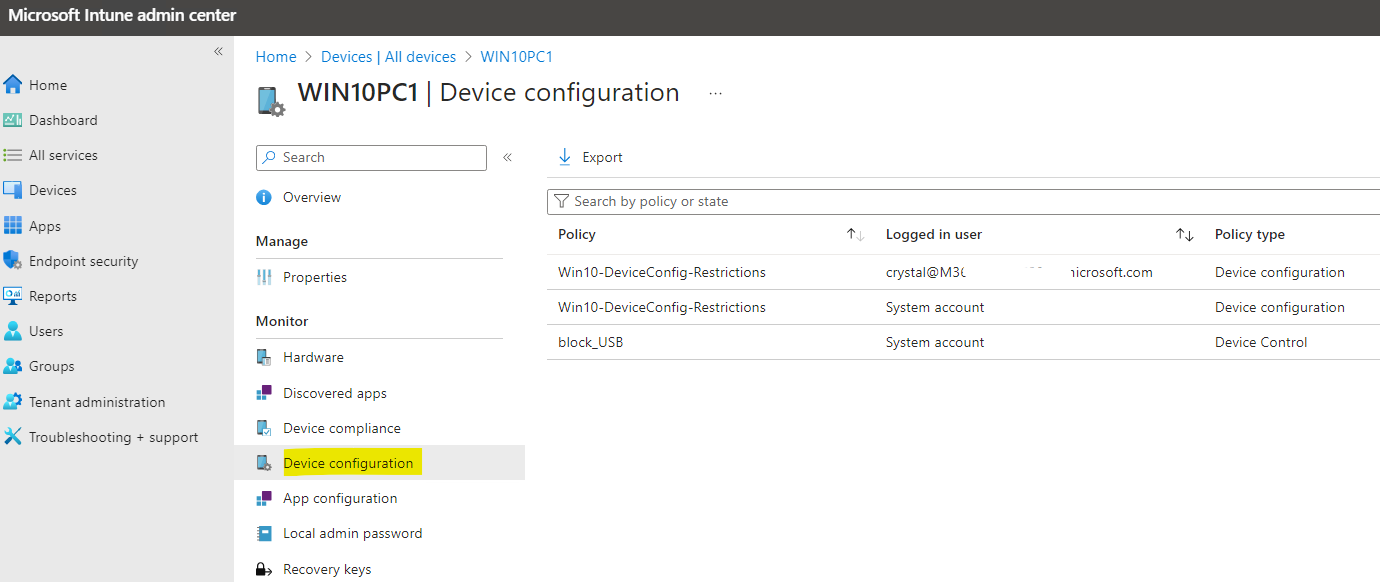1380x582 pixels.
Task: Follow the Devices | All devices breadcrumb
Action: [x=388, y=57]
